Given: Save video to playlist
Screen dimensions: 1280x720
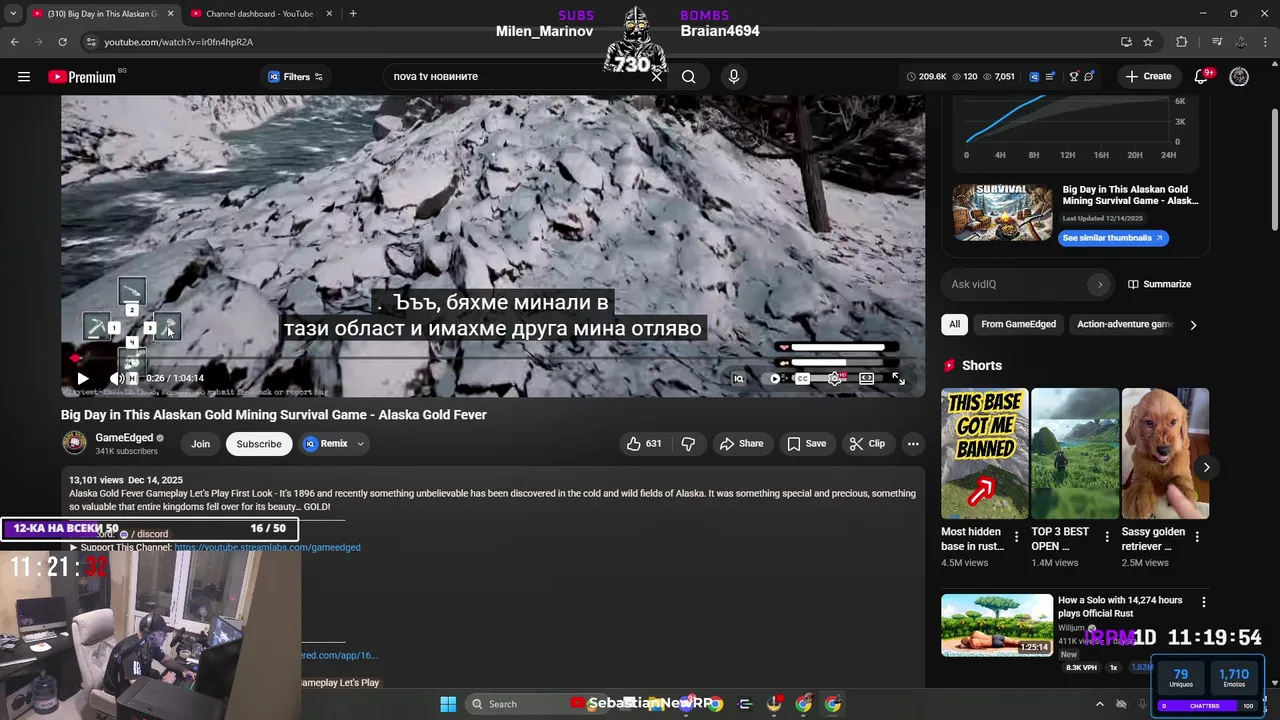Looking at the screenshot, I should tap(806, 444).
